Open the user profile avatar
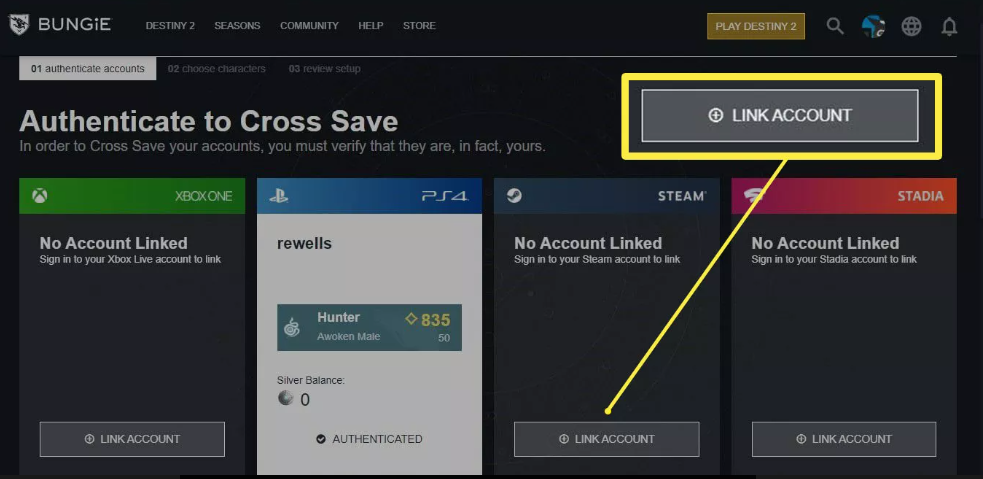 (873, 26)
